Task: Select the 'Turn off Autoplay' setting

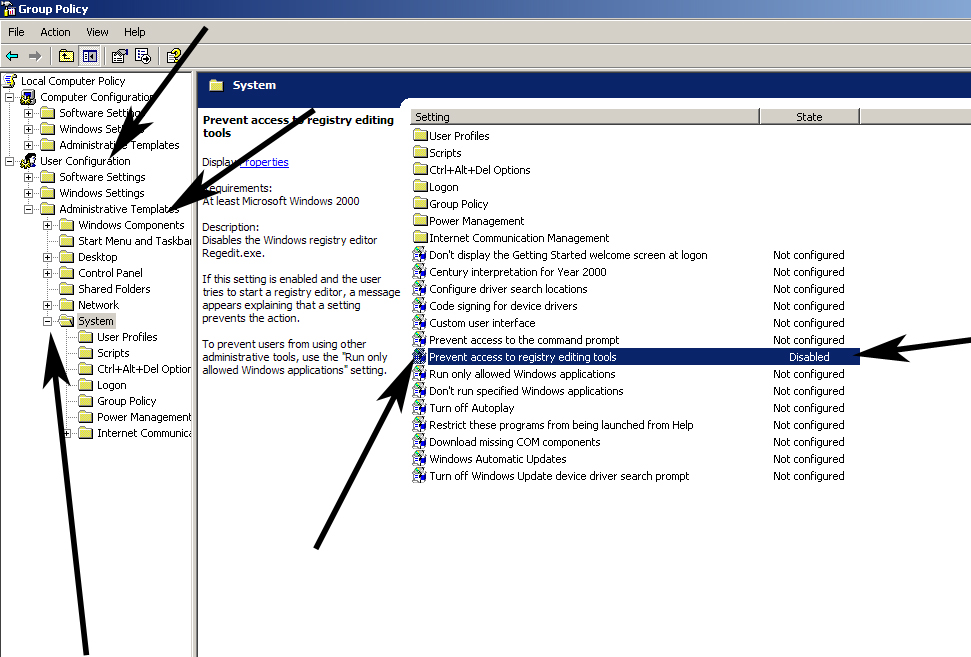Action: pyautogui.click(x=471, y=408)
